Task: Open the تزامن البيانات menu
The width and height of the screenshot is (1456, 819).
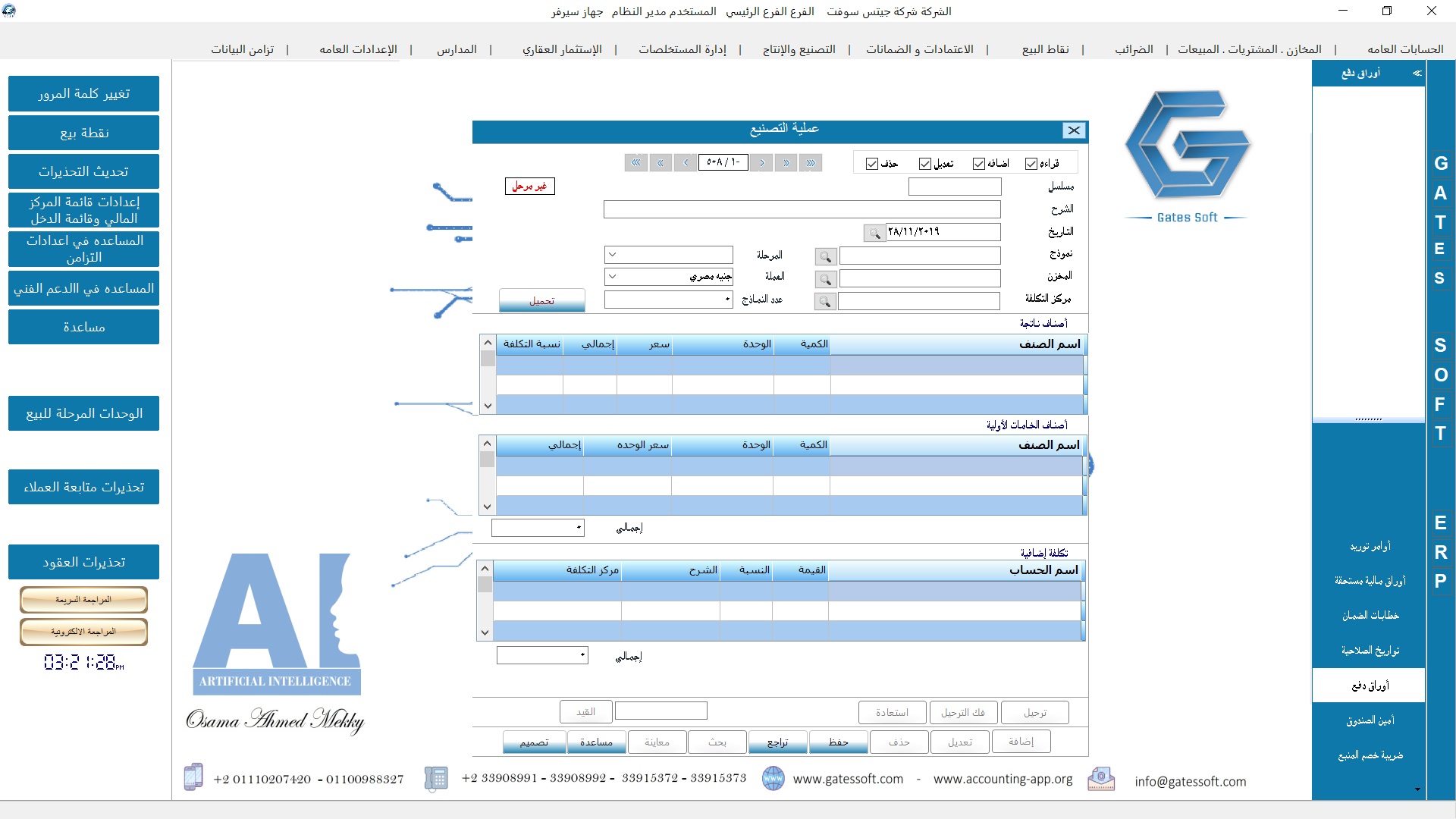Action: tap(242, 49)
